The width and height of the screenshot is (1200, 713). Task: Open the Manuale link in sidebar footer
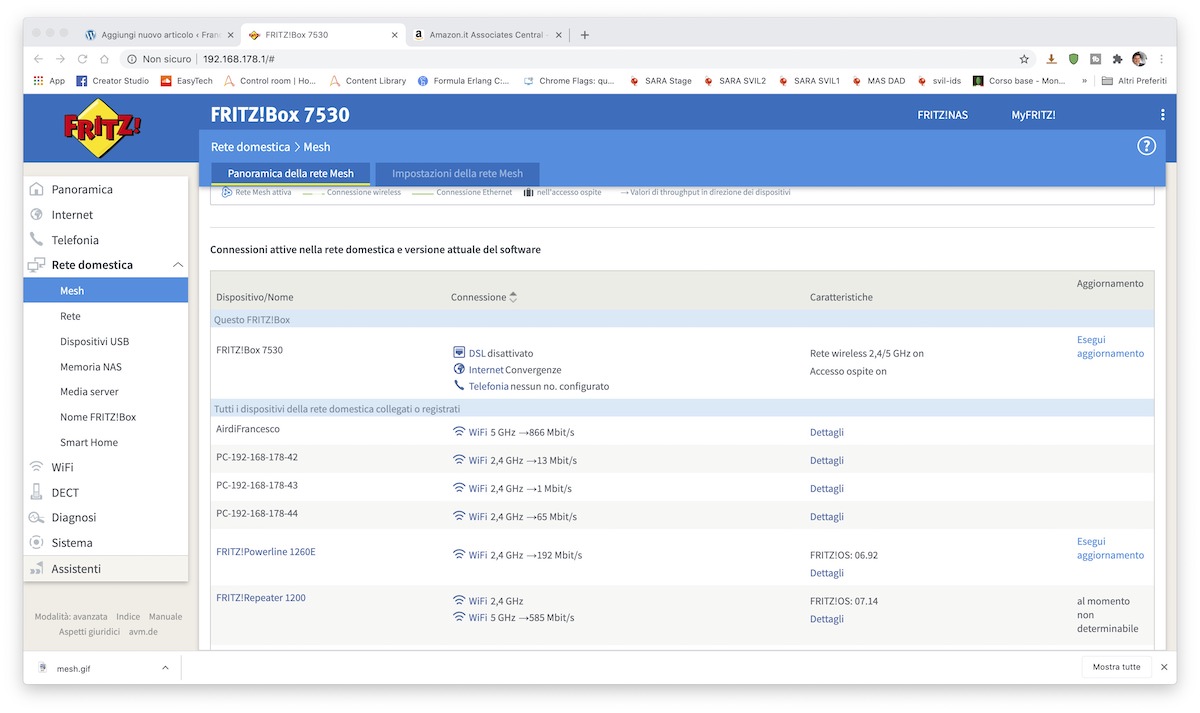click(165, 617)
